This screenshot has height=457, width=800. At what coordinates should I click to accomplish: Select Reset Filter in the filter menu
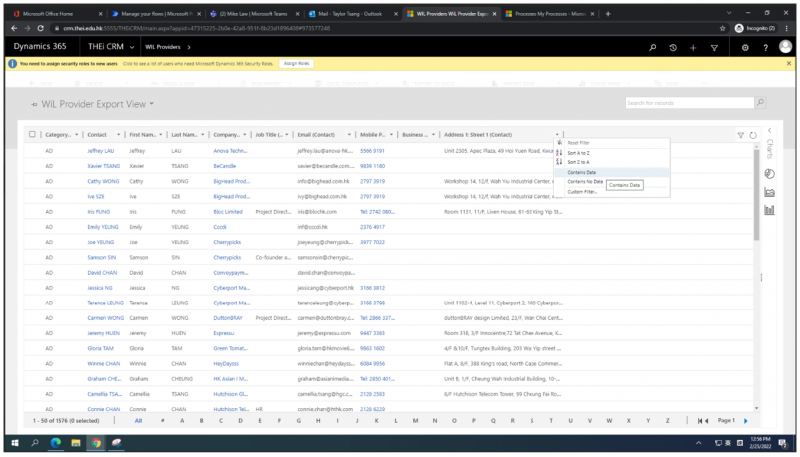(x=578, y=143)
